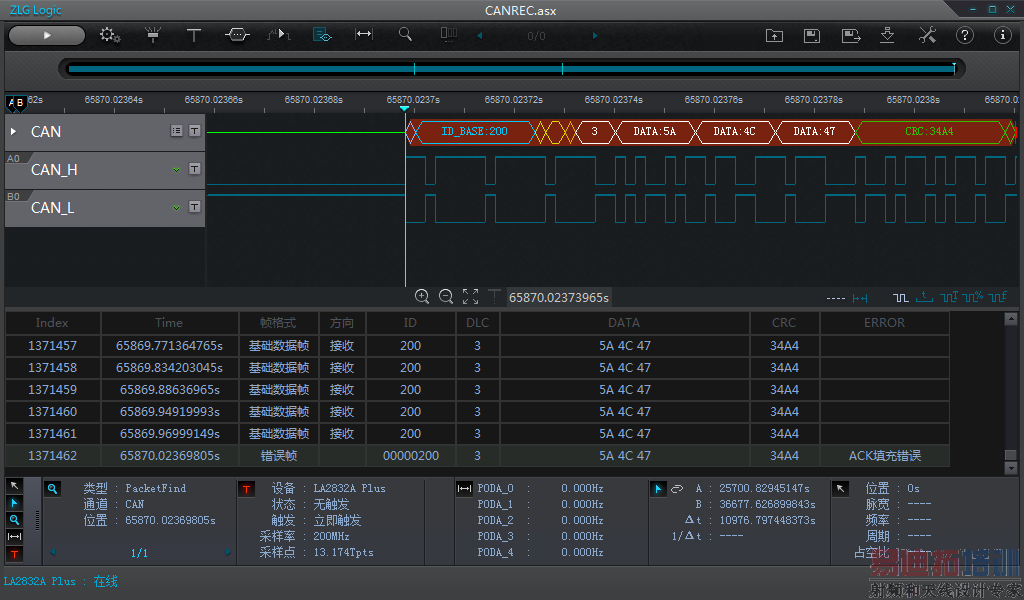Open the help question mark icon

click(965, 36)
